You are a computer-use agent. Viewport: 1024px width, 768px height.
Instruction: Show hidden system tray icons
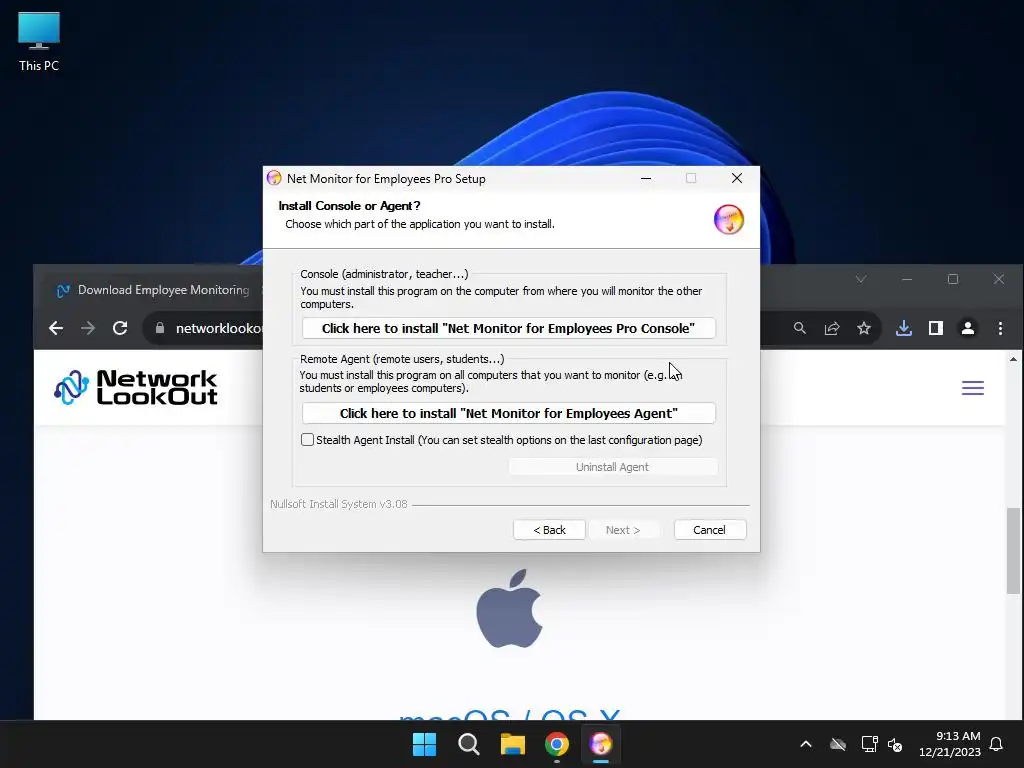[806, 744]
